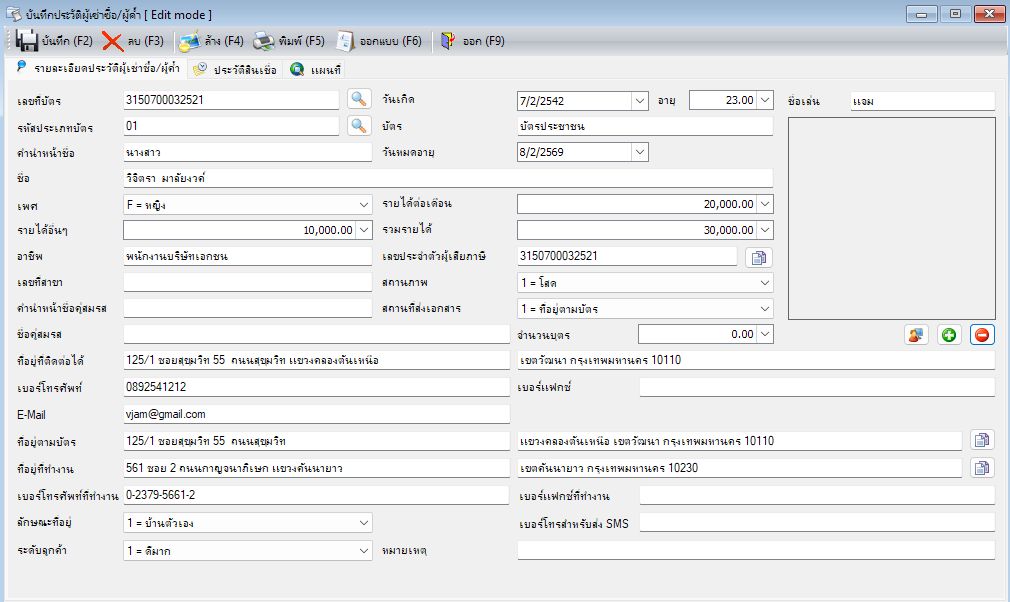This screenshot has width=1010, height=602.
Task: Click the E-Mail field vjam@gmail.com
Action: coord(316,414)
